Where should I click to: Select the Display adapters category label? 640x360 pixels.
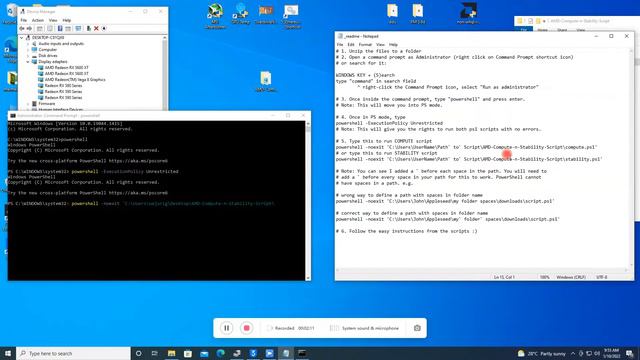pyautogui.click(x=53, y=62)
